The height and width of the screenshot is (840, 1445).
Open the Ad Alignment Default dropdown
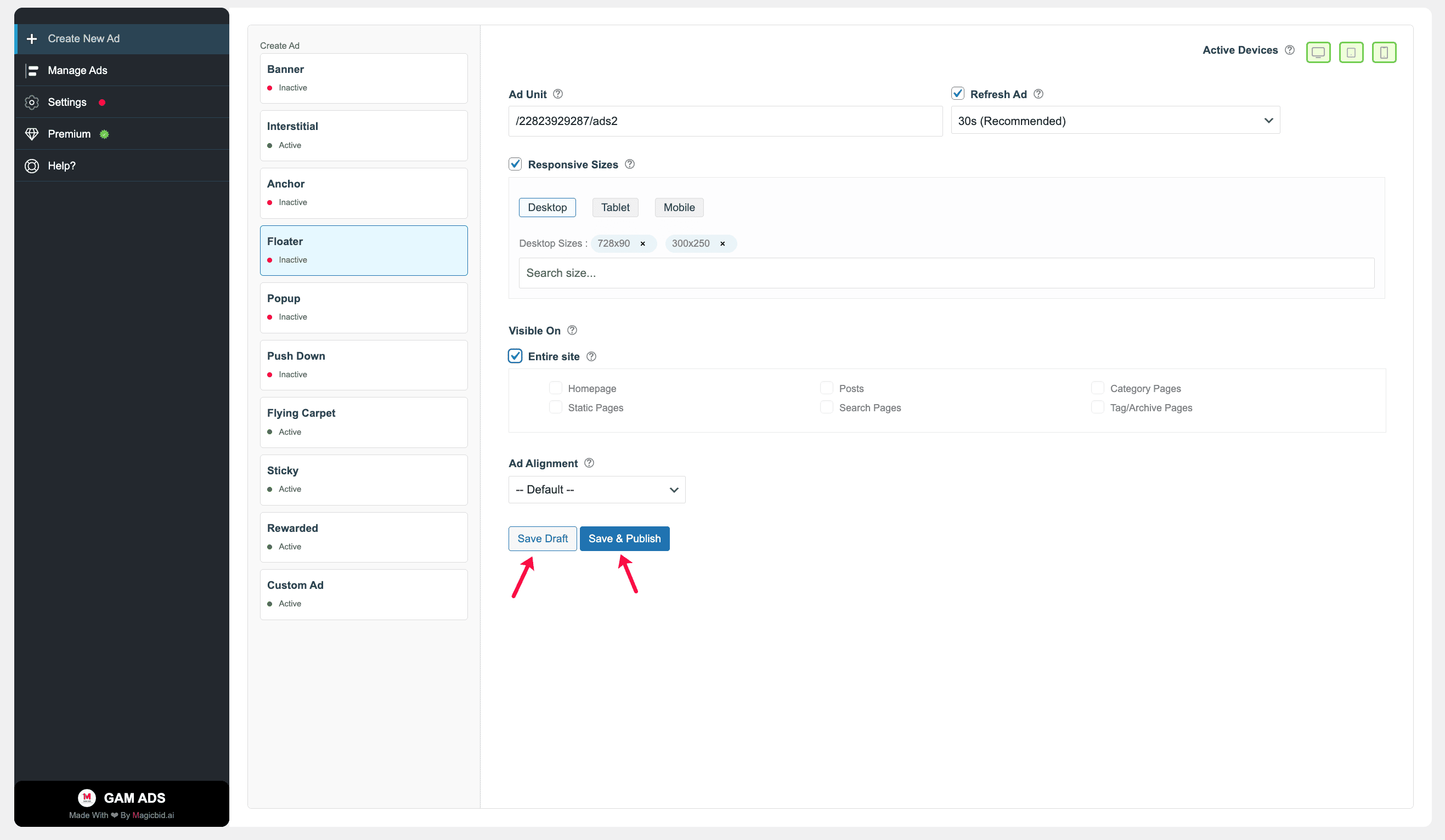(597, 490)
